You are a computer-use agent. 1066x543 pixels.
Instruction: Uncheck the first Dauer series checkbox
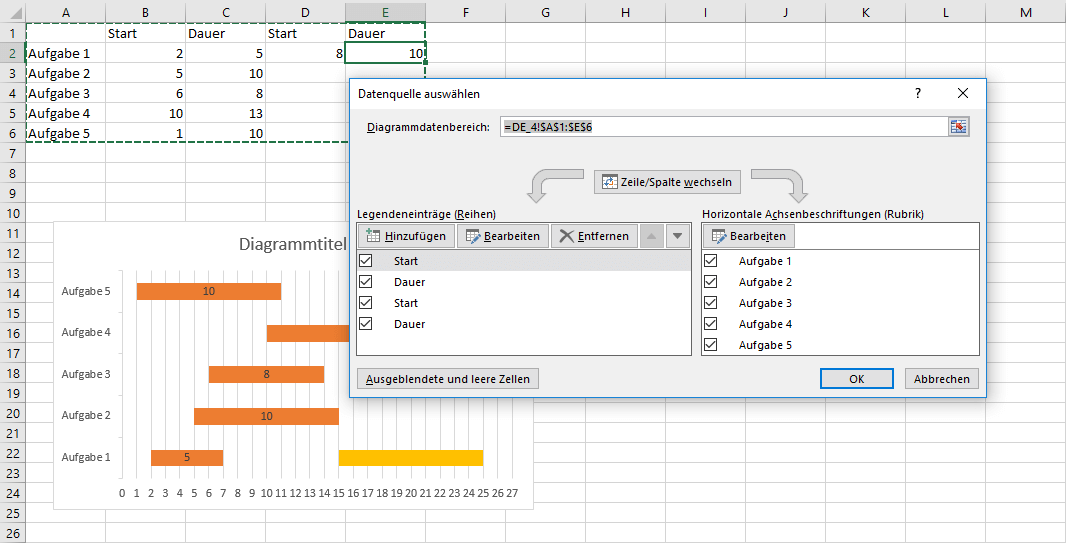(366, 282)
